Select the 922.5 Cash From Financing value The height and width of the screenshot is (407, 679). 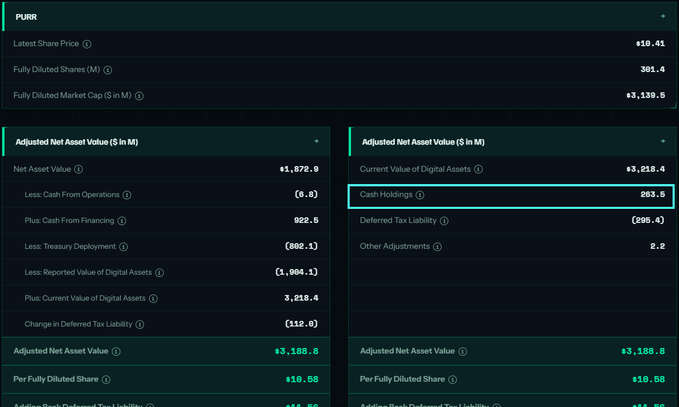pyautogui.click(x=306, y=220)
